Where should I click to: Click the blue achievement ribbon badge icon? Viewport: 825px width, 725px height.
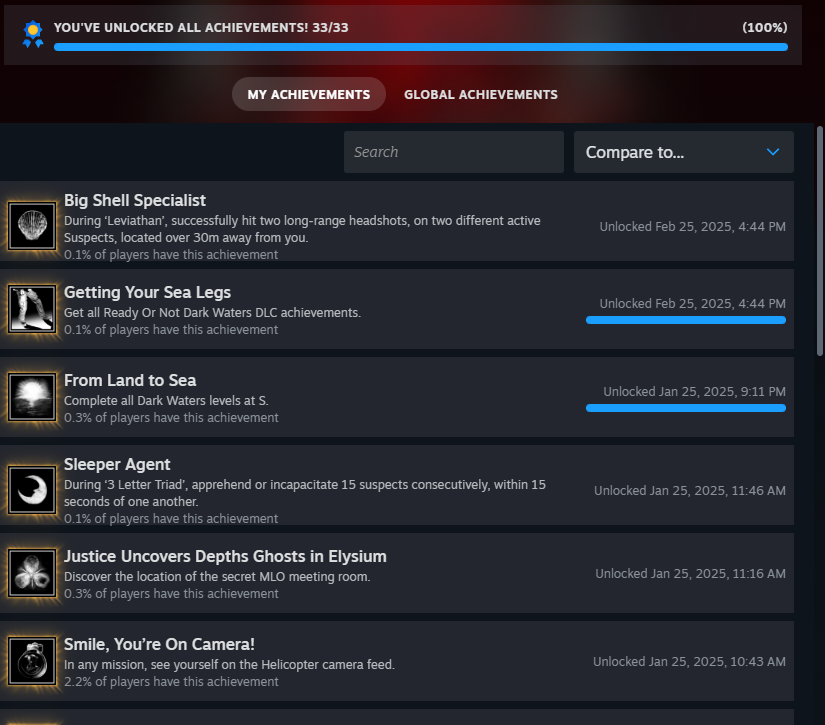(x=33, y=34)
